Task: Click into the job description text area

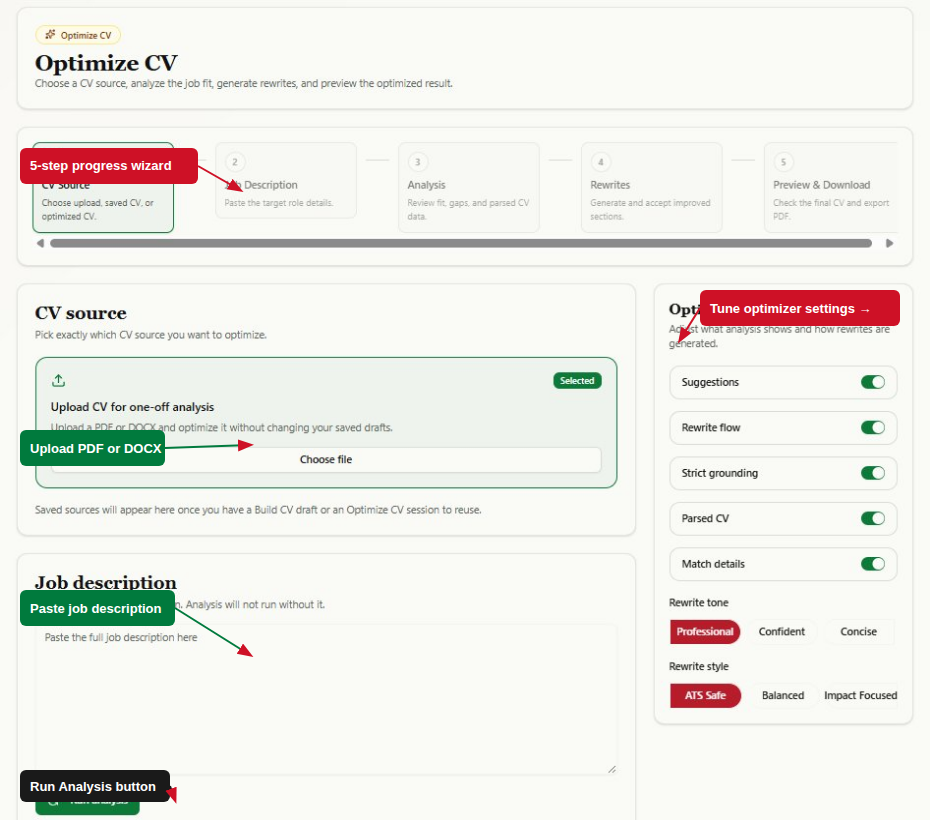Action: (x=326, y=699)
